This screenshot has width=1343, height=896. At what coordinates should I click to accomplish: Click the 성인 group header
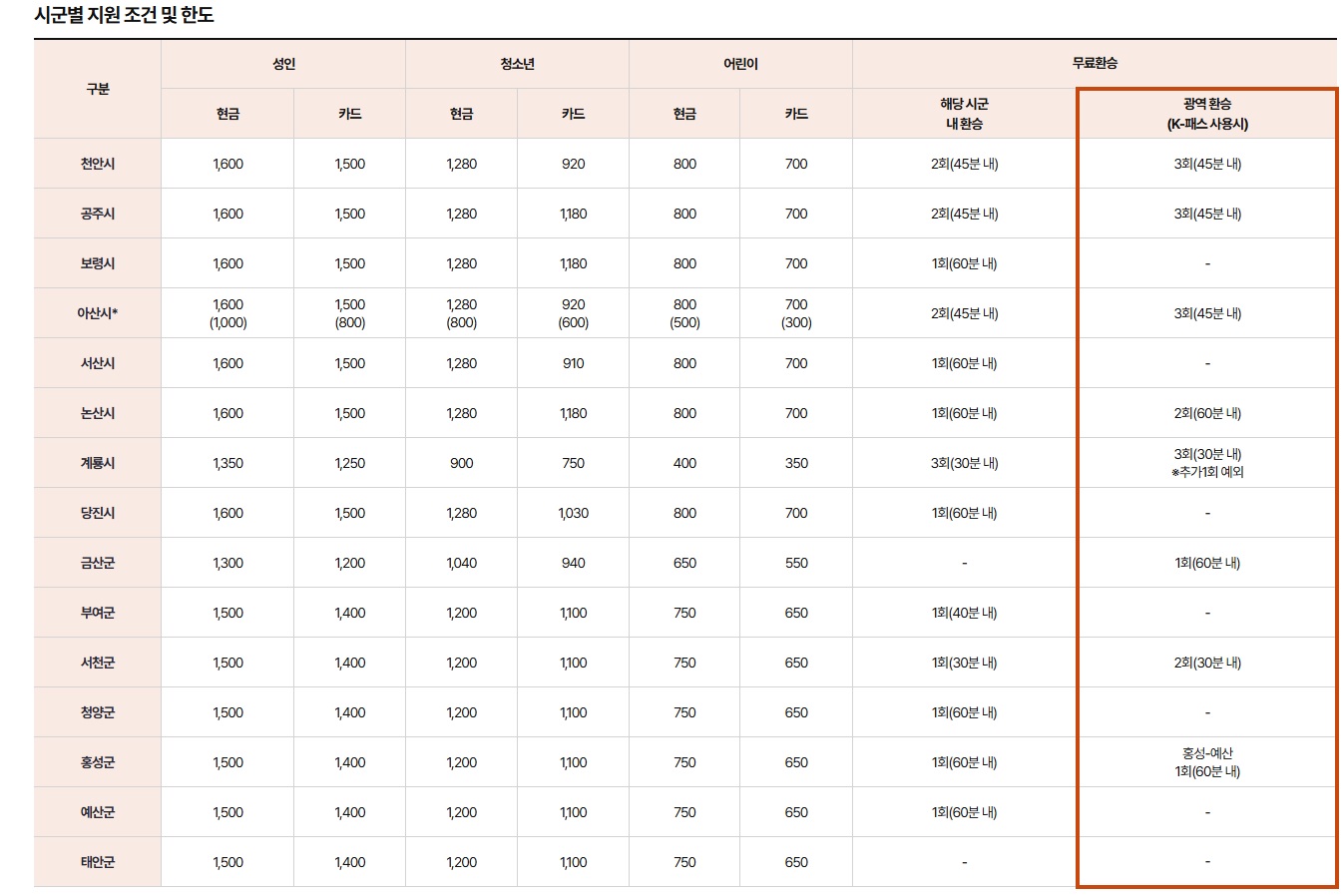(283, 64)
